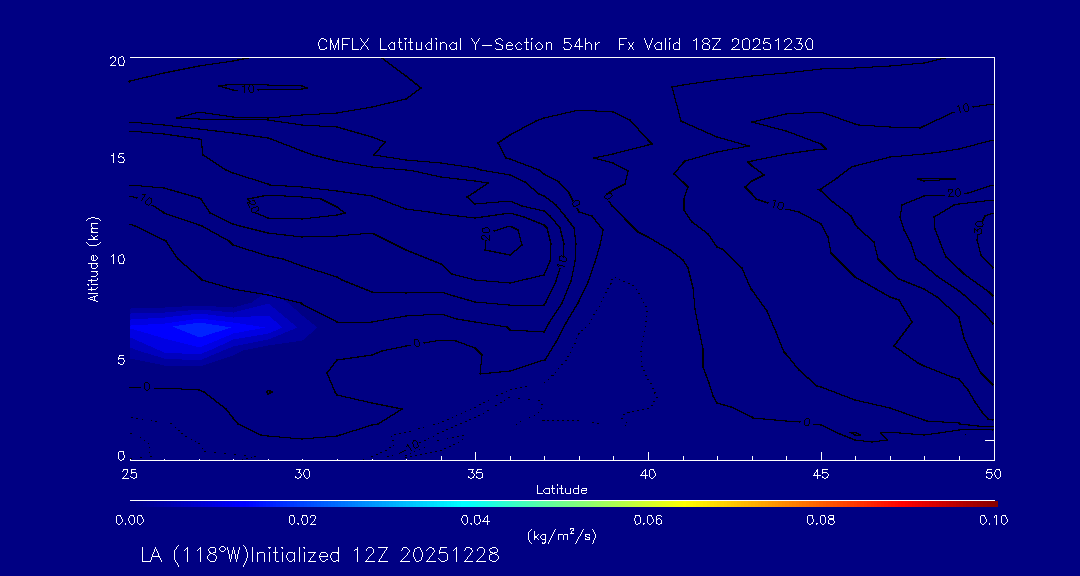The height and width of the screenshot is (576, 1080).
Task: Click the "Altitude (km)" y-axis label
Action: click(x=93, y=258)
